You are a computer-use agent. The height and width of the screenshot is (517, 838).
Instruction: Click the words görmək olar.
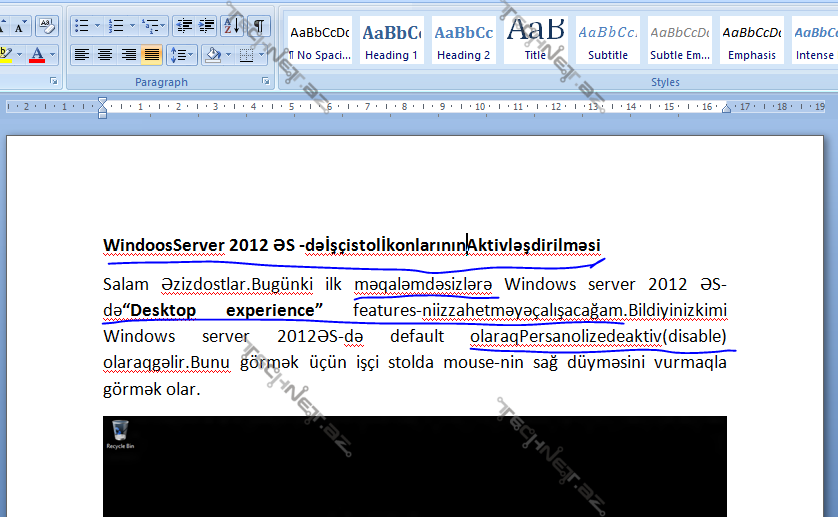152,389
